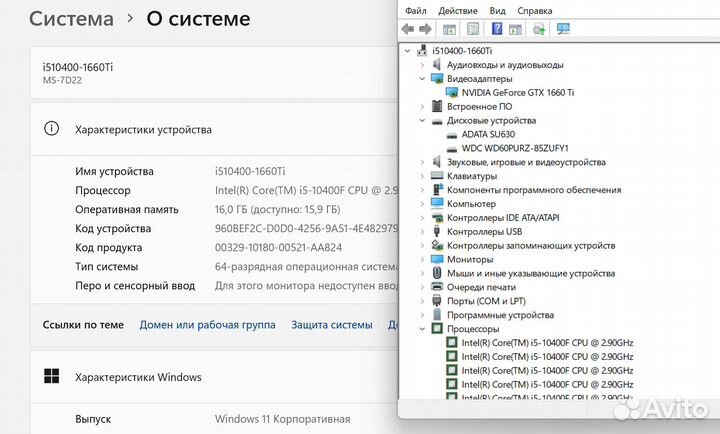Image resolution: width=720 pixels, height=434 pixels.
Task: Click the info icon beside Характеристики устройства
Action: pyautogui.click(x=51, y=129)
